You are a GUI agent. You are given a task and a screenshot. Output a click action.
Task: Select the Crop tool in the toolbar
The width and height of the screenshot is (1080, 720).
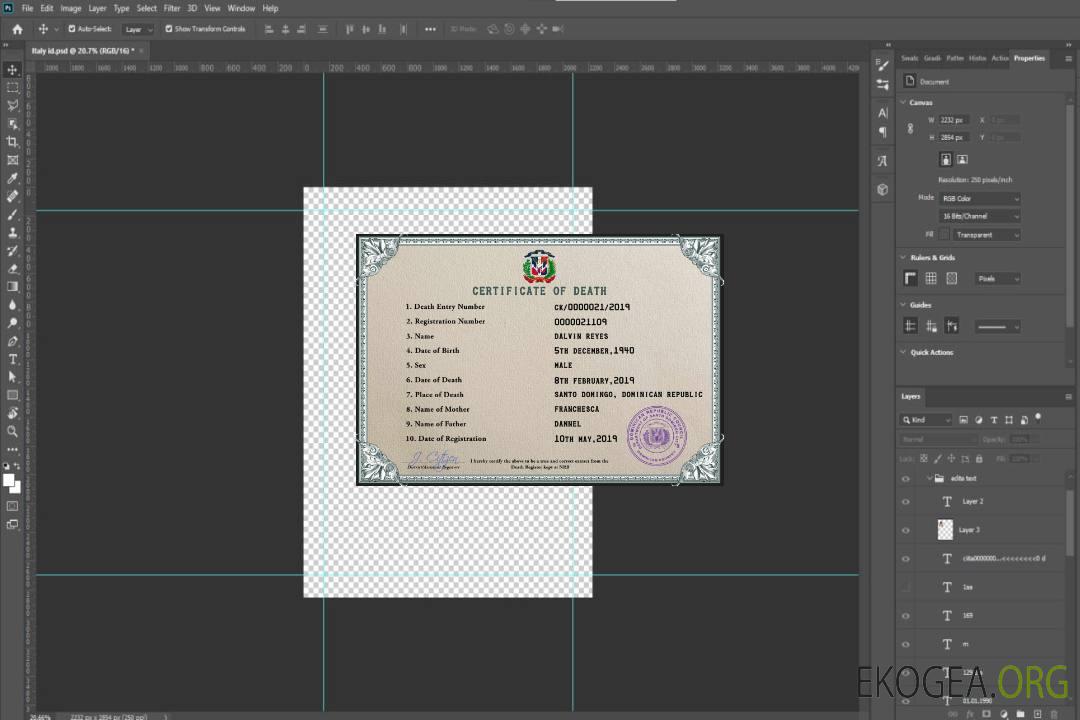pyautogui.click(x=13, y=142)
